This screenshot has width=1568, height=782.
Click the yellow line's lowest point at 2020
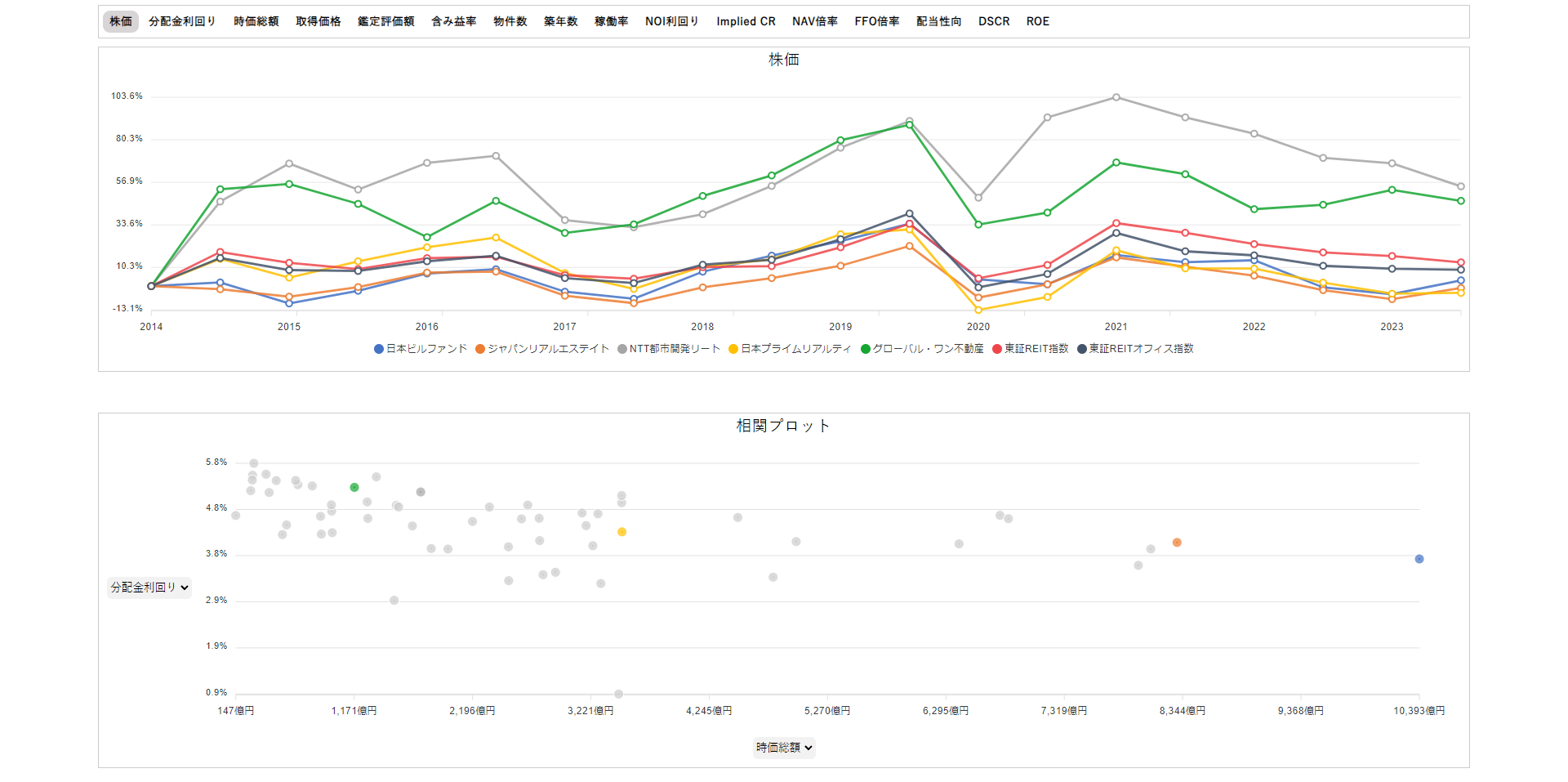[978, 310]
